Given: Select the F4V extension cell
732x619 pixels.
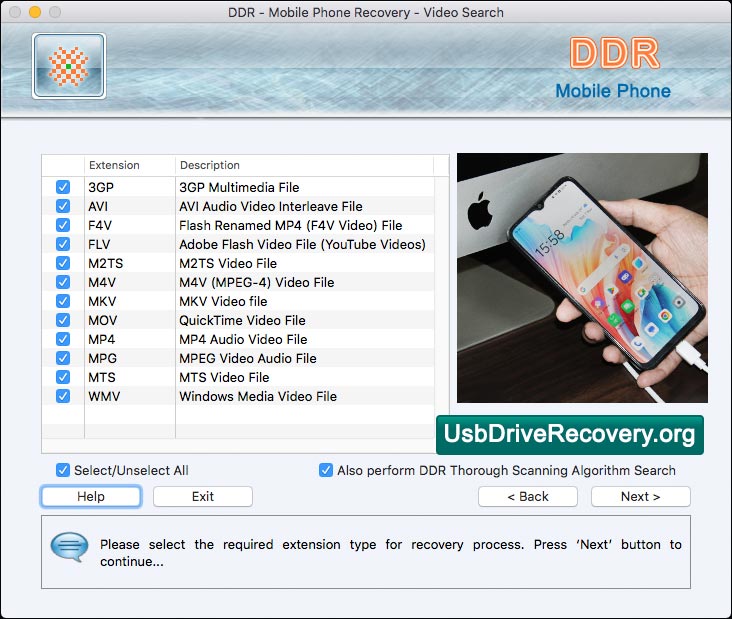Looking at the screenshot, I should click(x=130, y=225).
